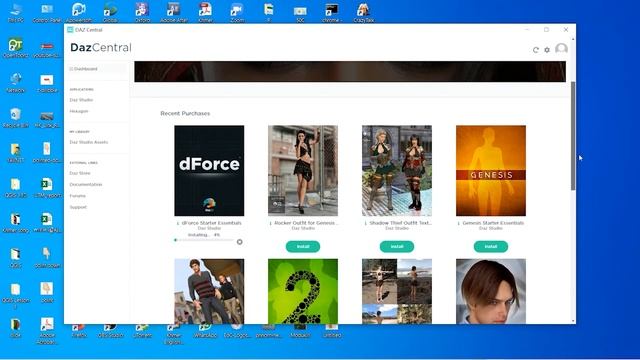640x360 pixels.
Task: Select This PC desktop icon
Action: (x=16, y=12)
